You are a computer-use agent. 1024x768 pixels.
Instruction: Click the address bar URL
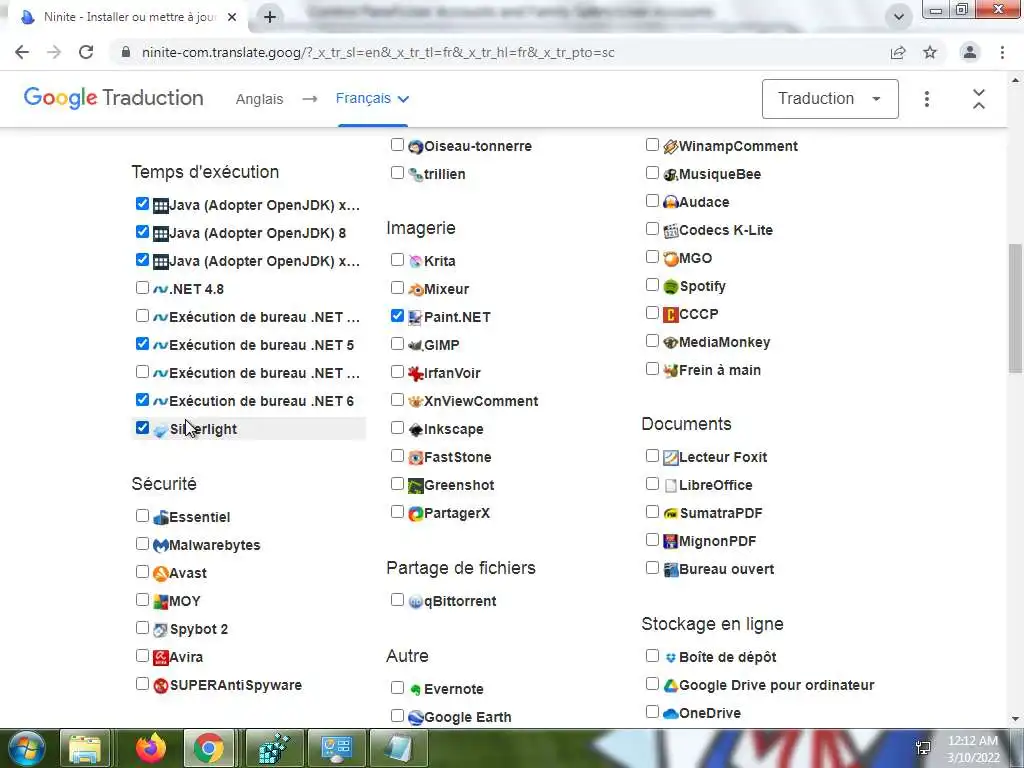378,52
